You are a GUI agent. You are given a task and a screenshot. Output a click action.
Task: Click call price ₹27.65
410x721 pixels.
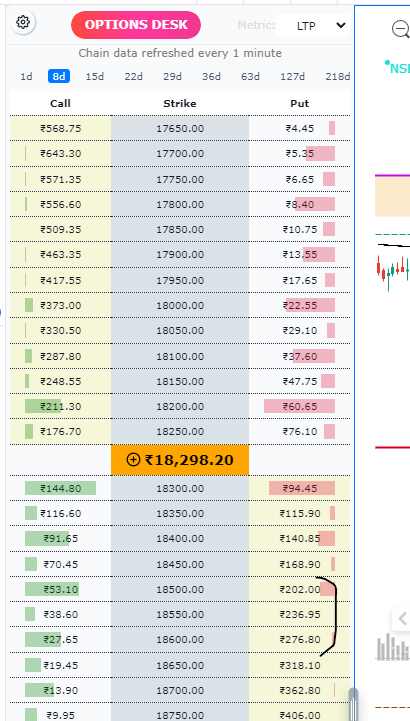point(61,640)
